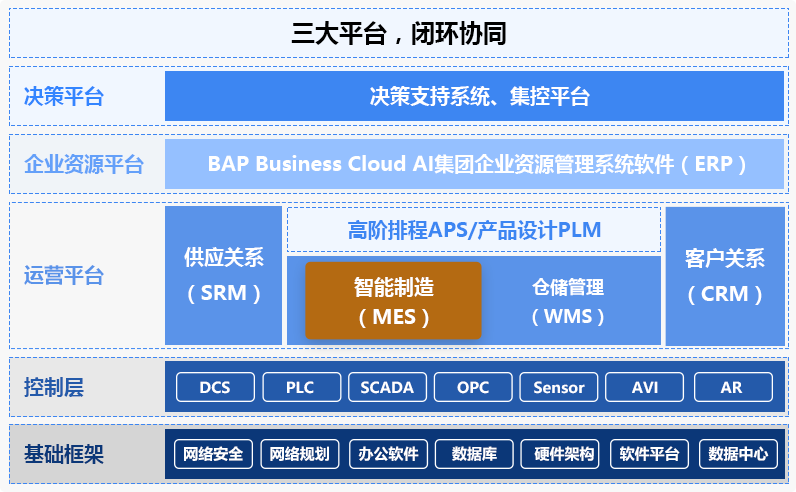Screen dimensions: 796x492
Task: Select the AVI button
Action: [x=645, y=387]
